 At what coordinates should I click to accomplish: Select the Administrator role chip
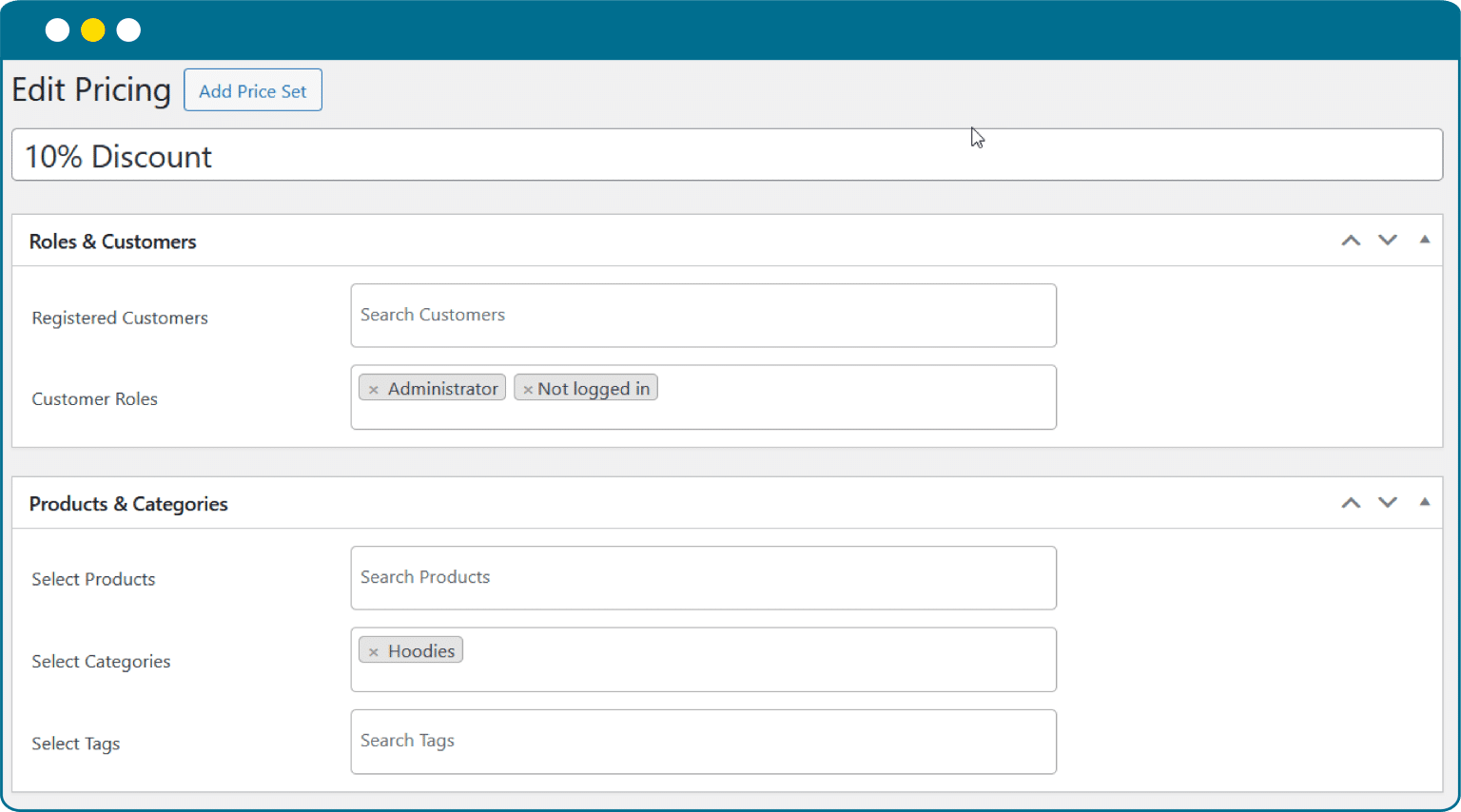(x=442, y=389)
